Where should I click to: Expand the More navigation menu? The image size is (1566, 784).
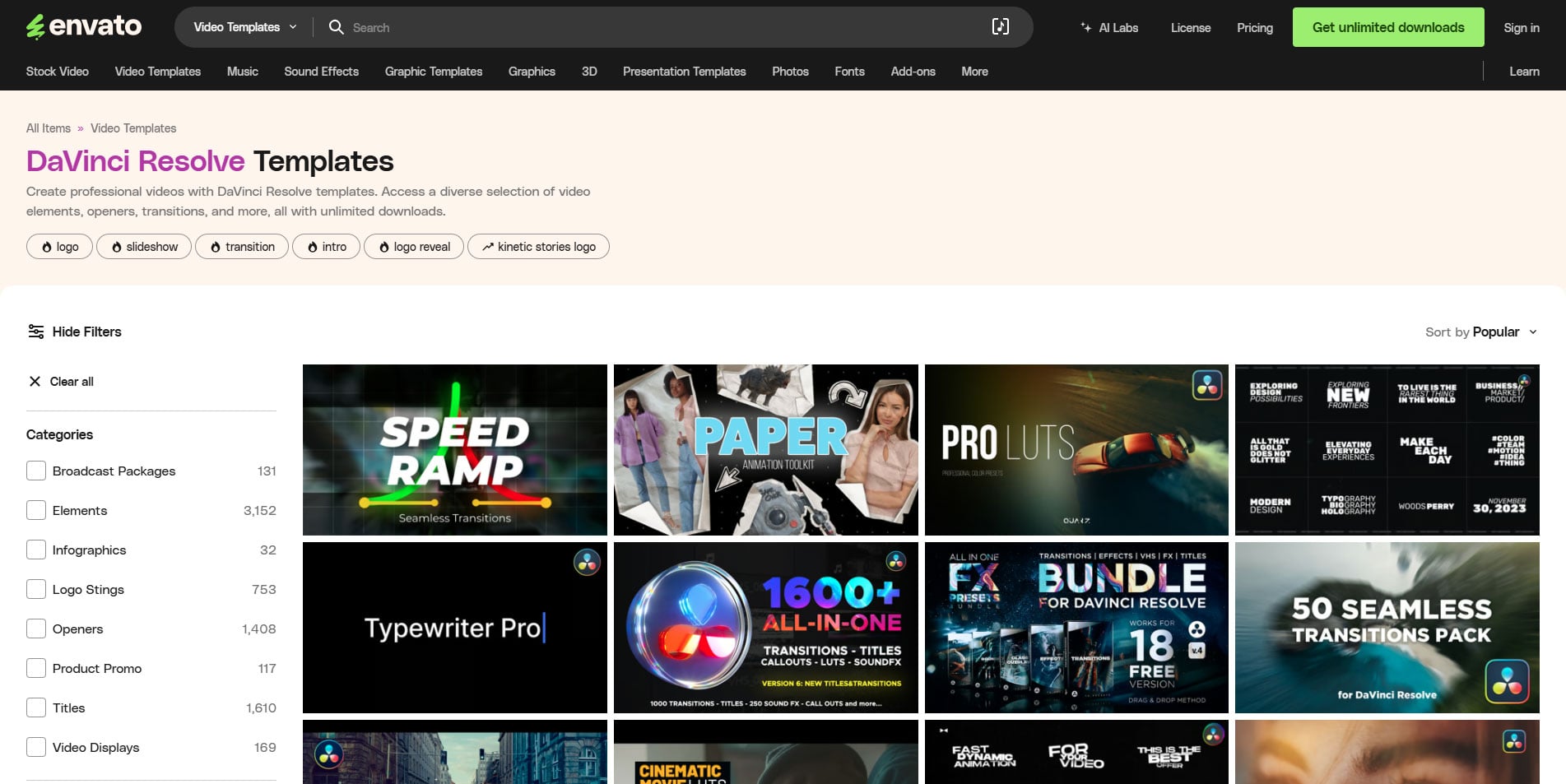[x=975, y=72]
